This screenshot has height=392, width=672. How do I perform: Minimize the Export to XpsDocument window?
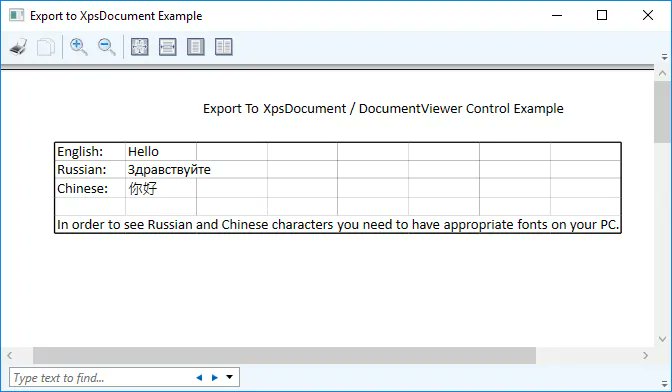click(557, 15)
